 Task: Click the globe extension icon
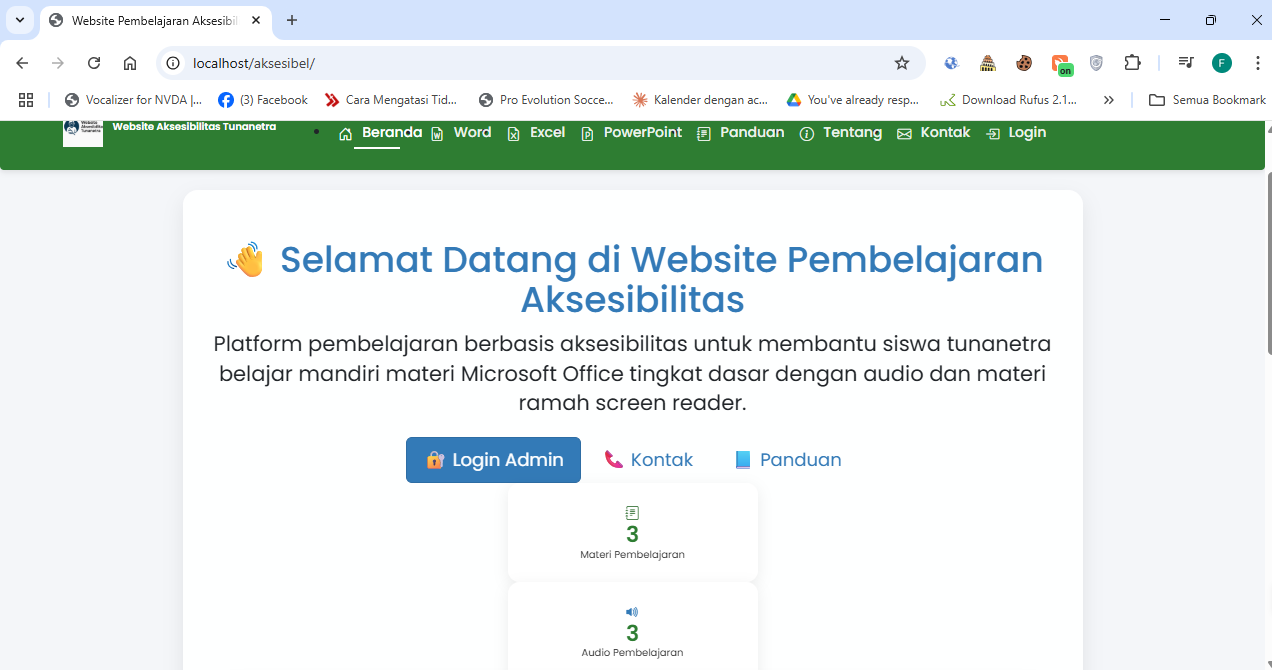(951, 63)
